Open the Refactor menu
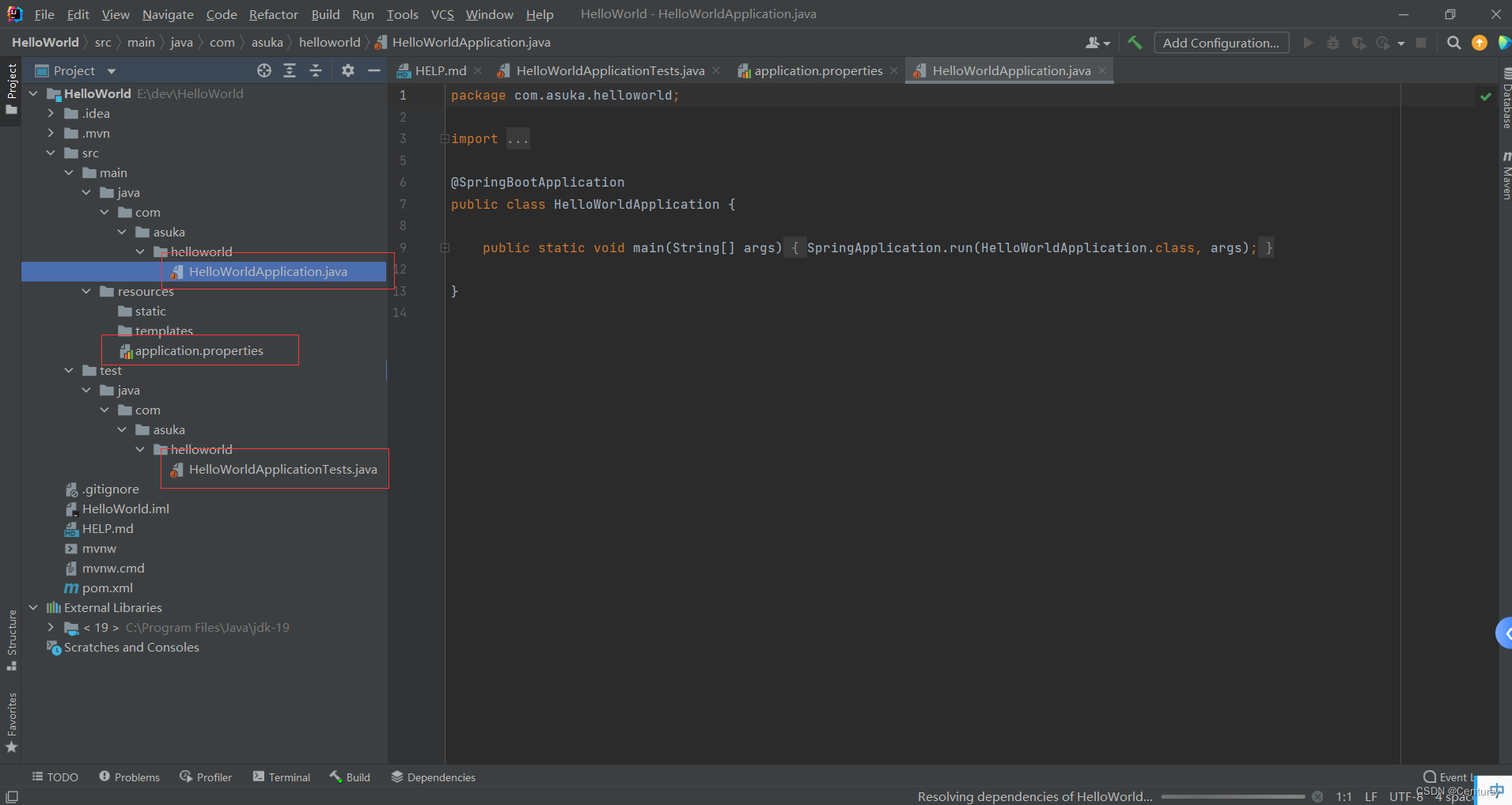 [x=273, y=14]
